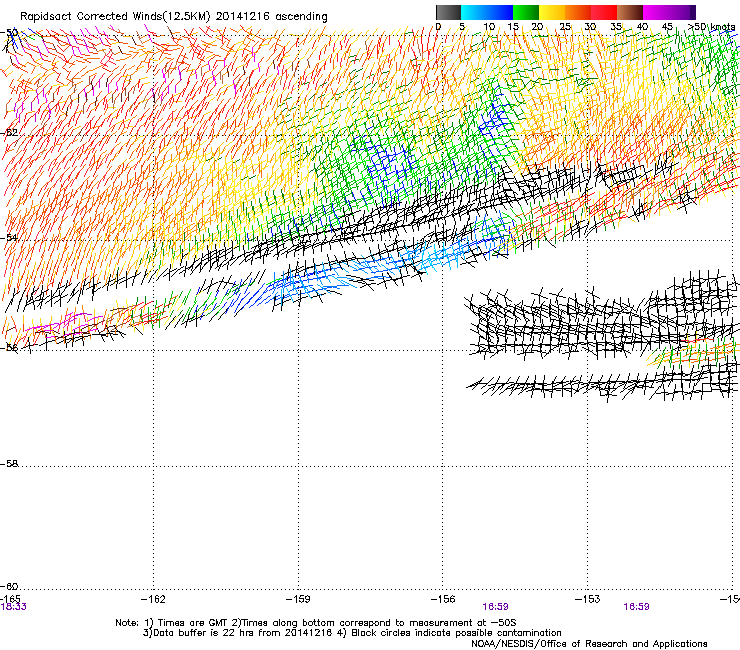The image size is (740, 650).
Task: Click the "-162" longitude axis label
Action: (153, 599)
